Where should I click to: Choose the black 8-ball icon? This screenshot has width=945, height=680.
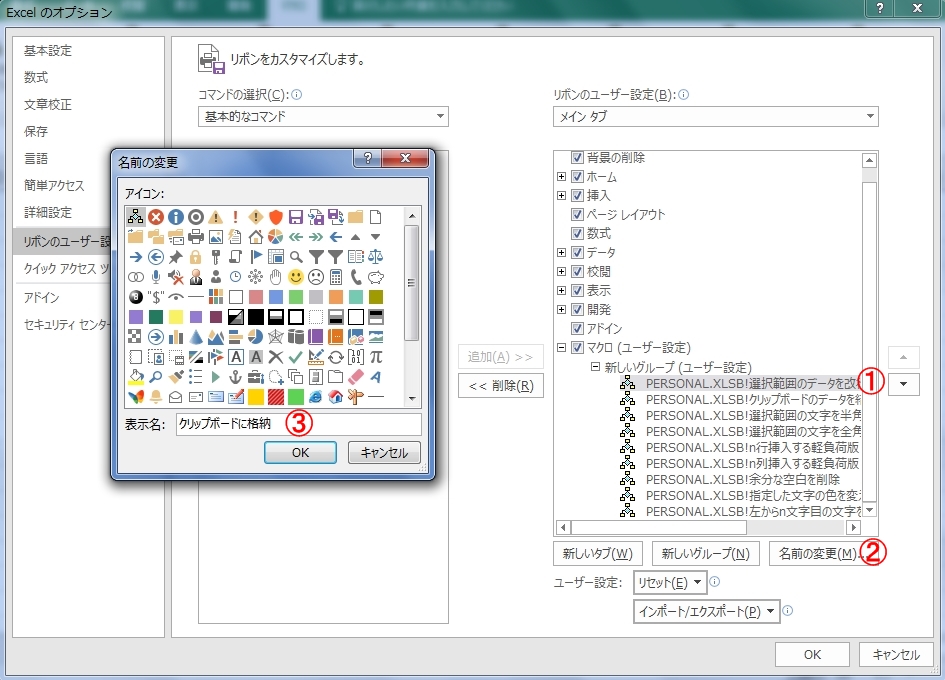(x=136, y=297)
